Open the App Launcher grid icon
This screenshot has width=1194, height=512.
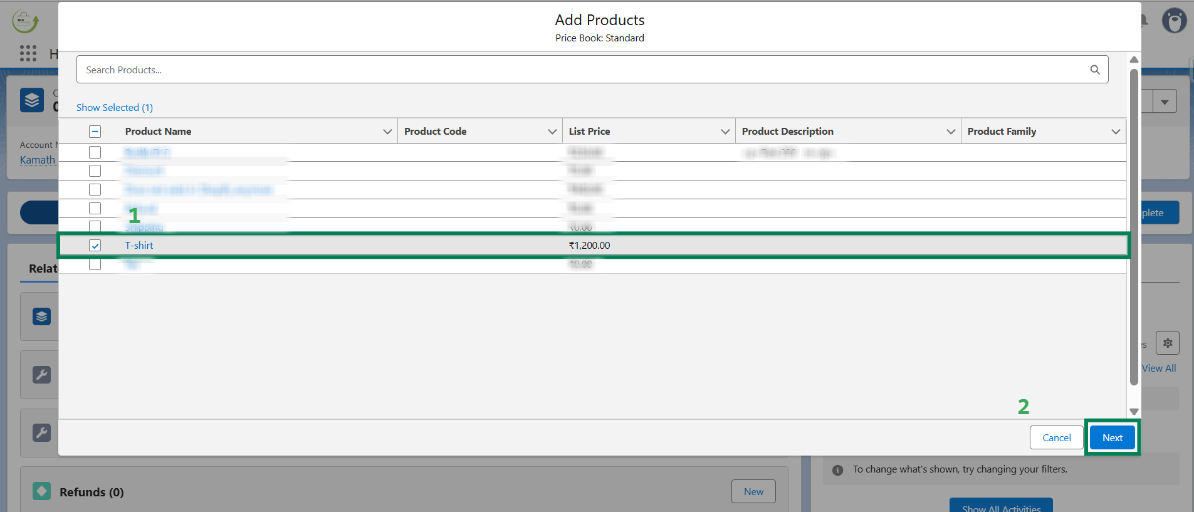[28, 53]
